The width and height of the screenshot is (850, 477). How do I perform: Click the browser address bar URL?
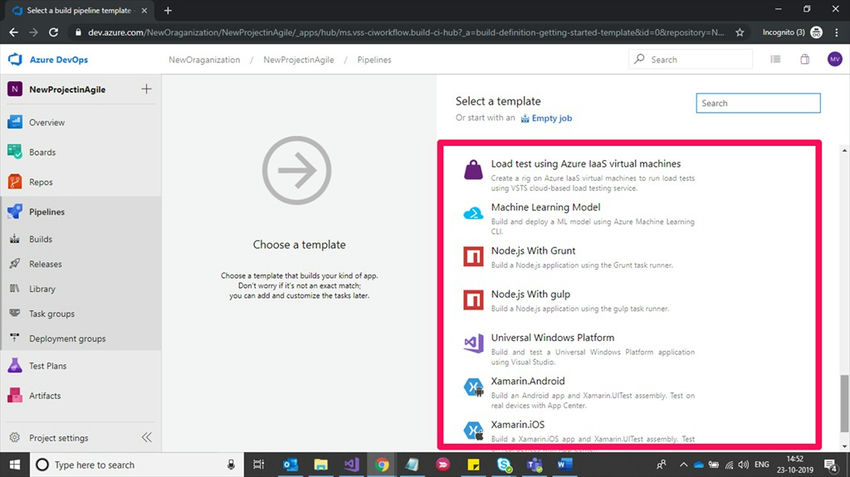405,33
